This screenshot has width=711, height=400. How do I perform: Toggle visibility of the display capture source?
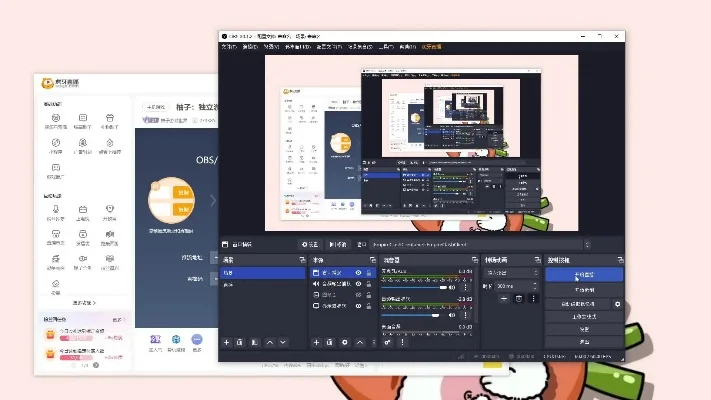coord(358,306)
